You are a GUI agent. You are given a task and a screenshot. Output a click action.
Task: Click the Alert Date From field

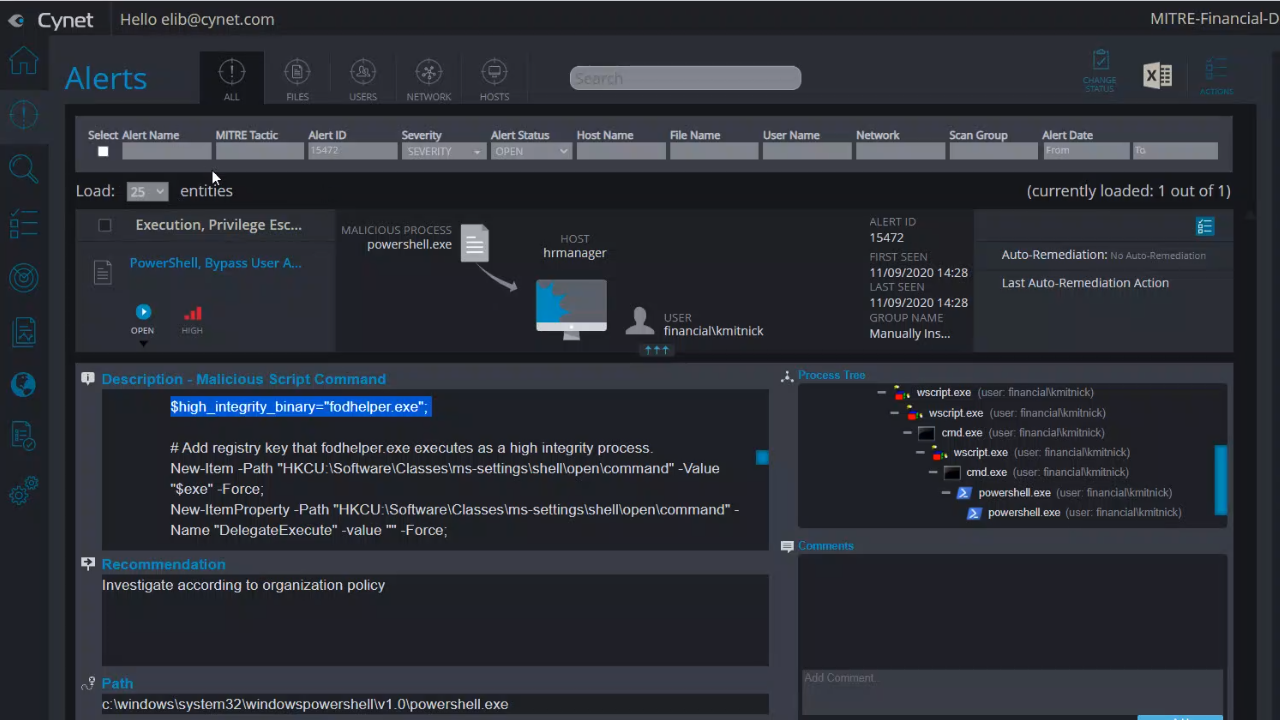[x=1086, y=151]
